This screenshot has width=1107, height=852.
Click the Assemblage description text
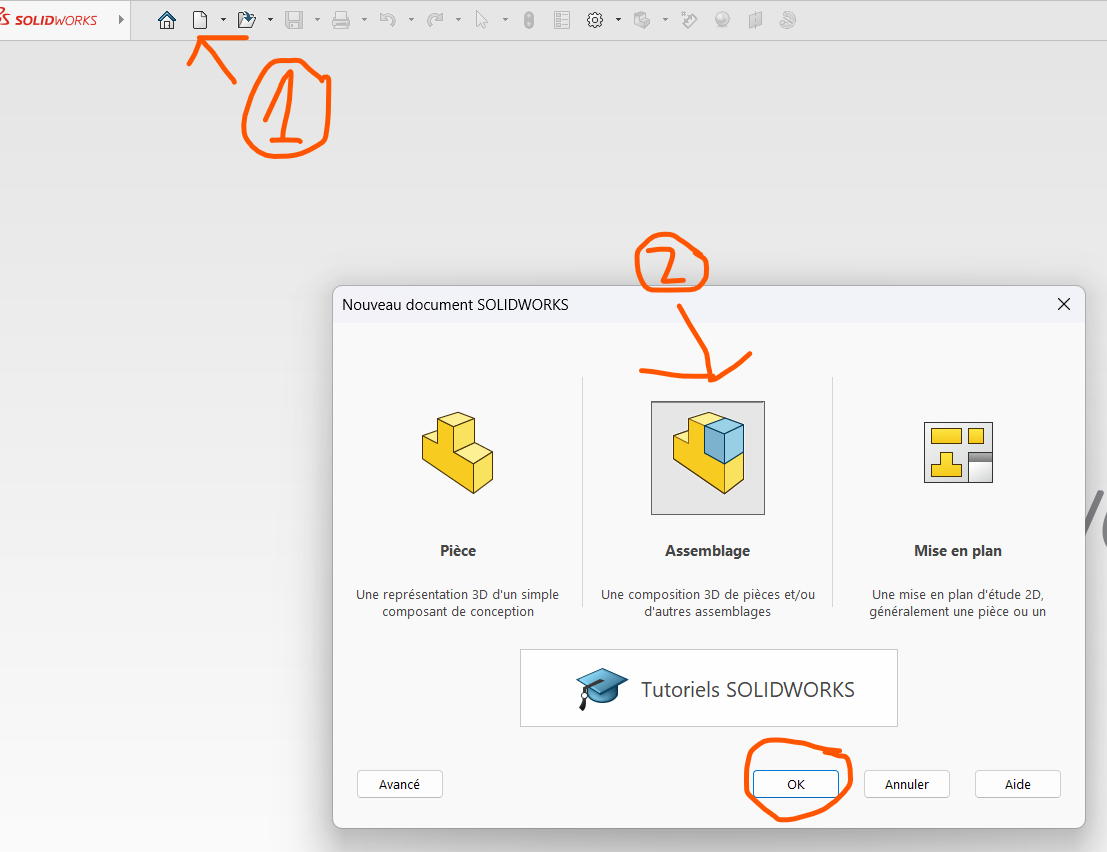click(x=707, y=603)
